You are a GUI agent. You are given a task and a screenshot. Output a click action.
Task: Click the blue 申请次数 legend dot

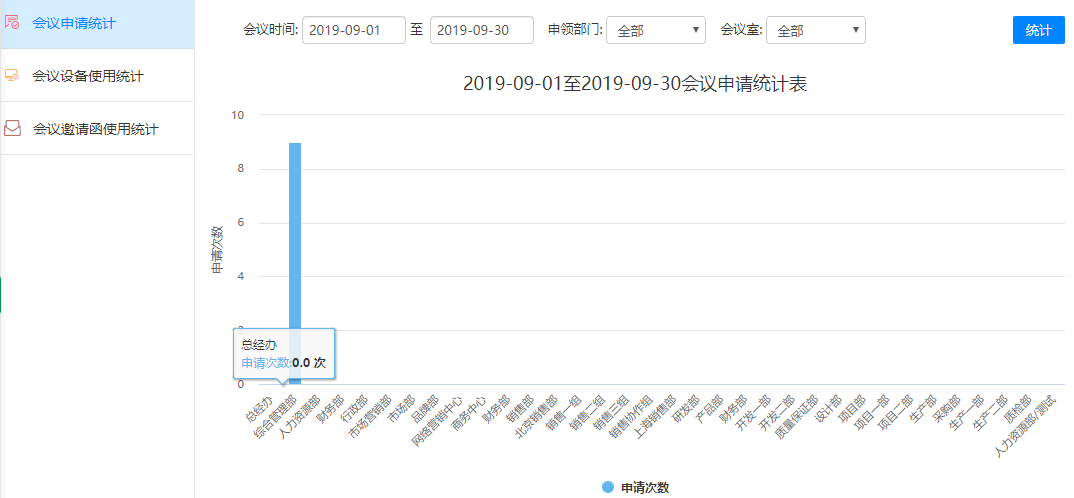click(x=608, y=487)
